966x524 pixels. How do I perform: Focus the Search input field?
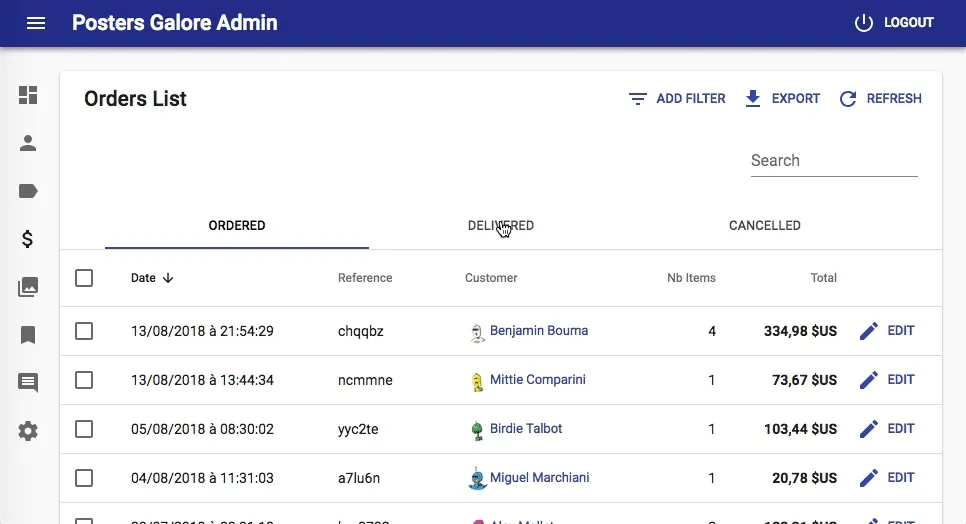coord(834,161)
